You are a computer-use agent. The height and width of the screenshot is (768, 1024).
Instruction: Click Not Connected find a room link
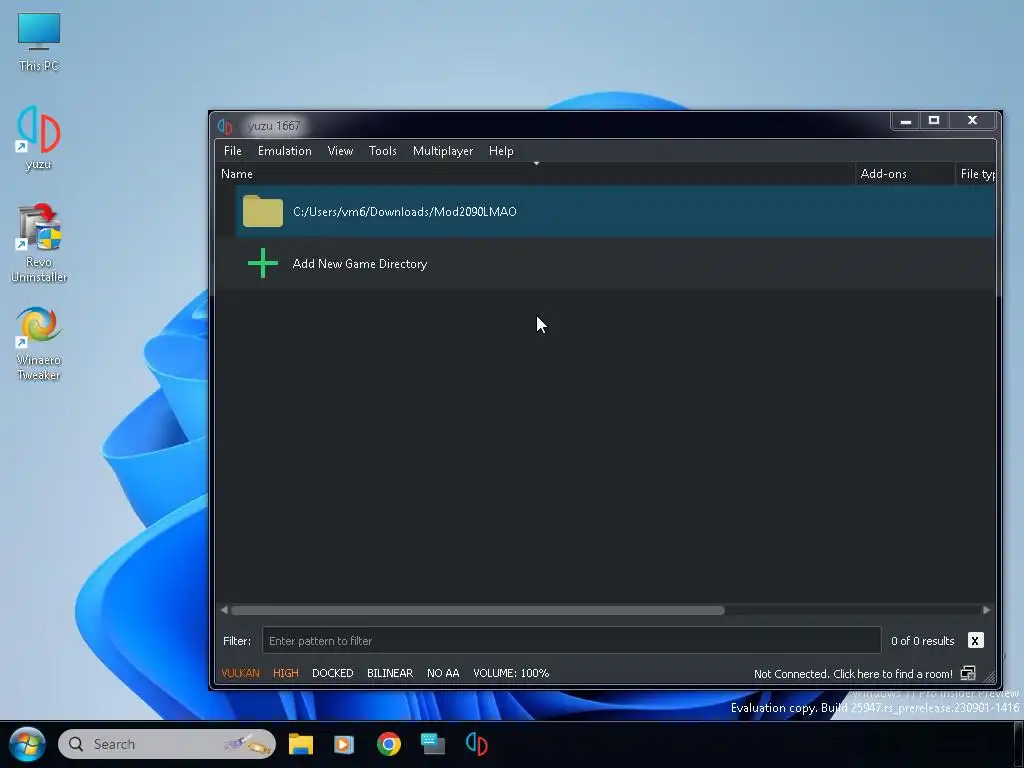(853, 674)
